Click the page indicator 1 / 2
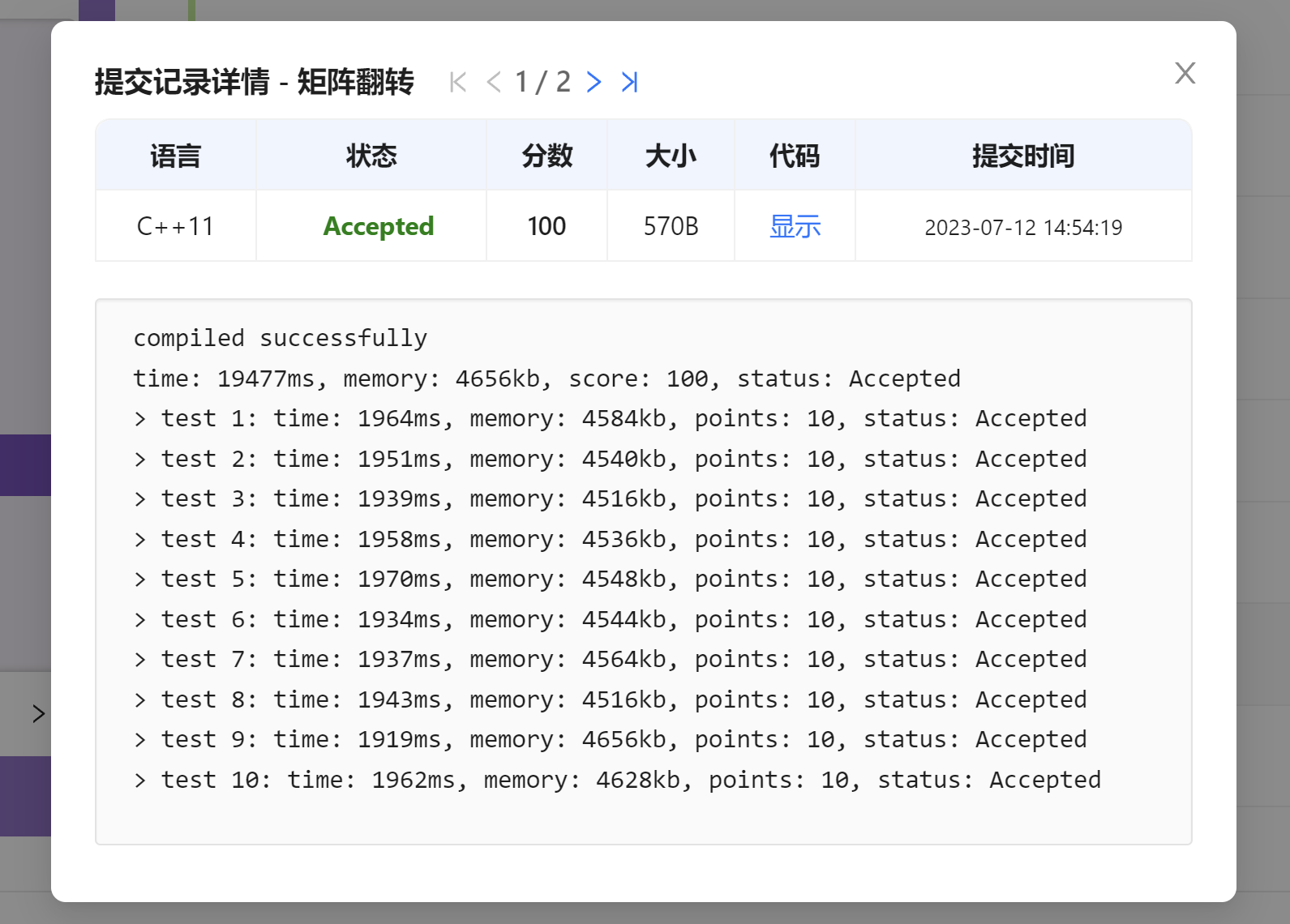1290x924 pixels. pyautogui.click(x=543, y=82)
